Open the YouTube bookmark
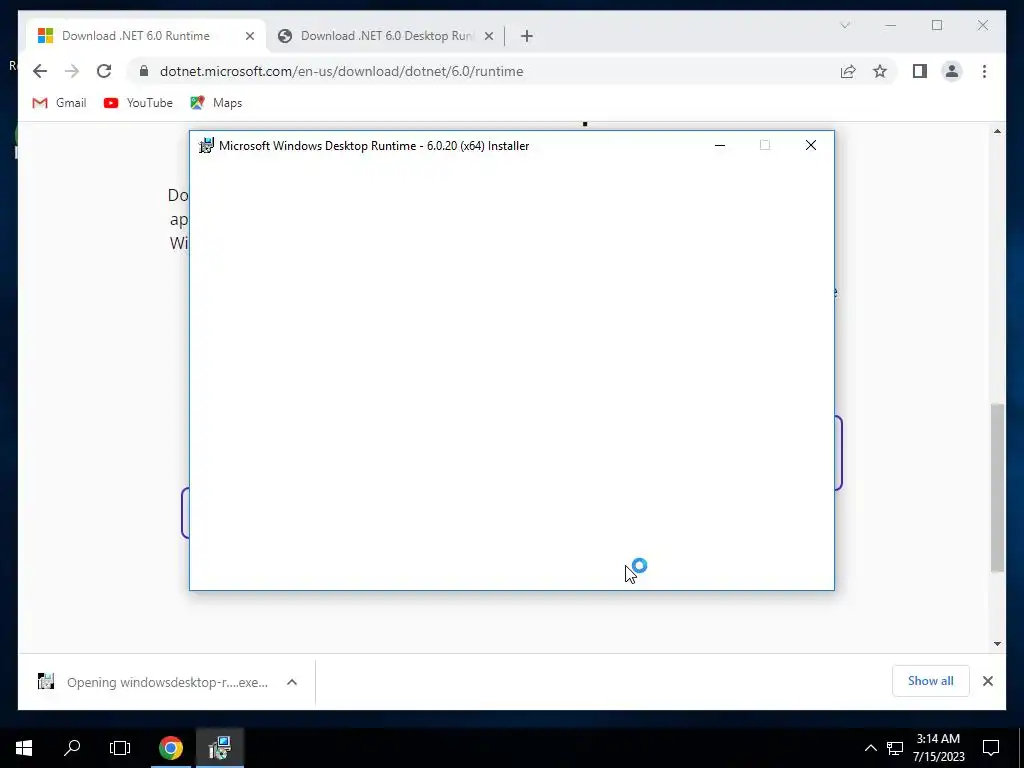Screen dimensions: 1024x768 (138, 103)
